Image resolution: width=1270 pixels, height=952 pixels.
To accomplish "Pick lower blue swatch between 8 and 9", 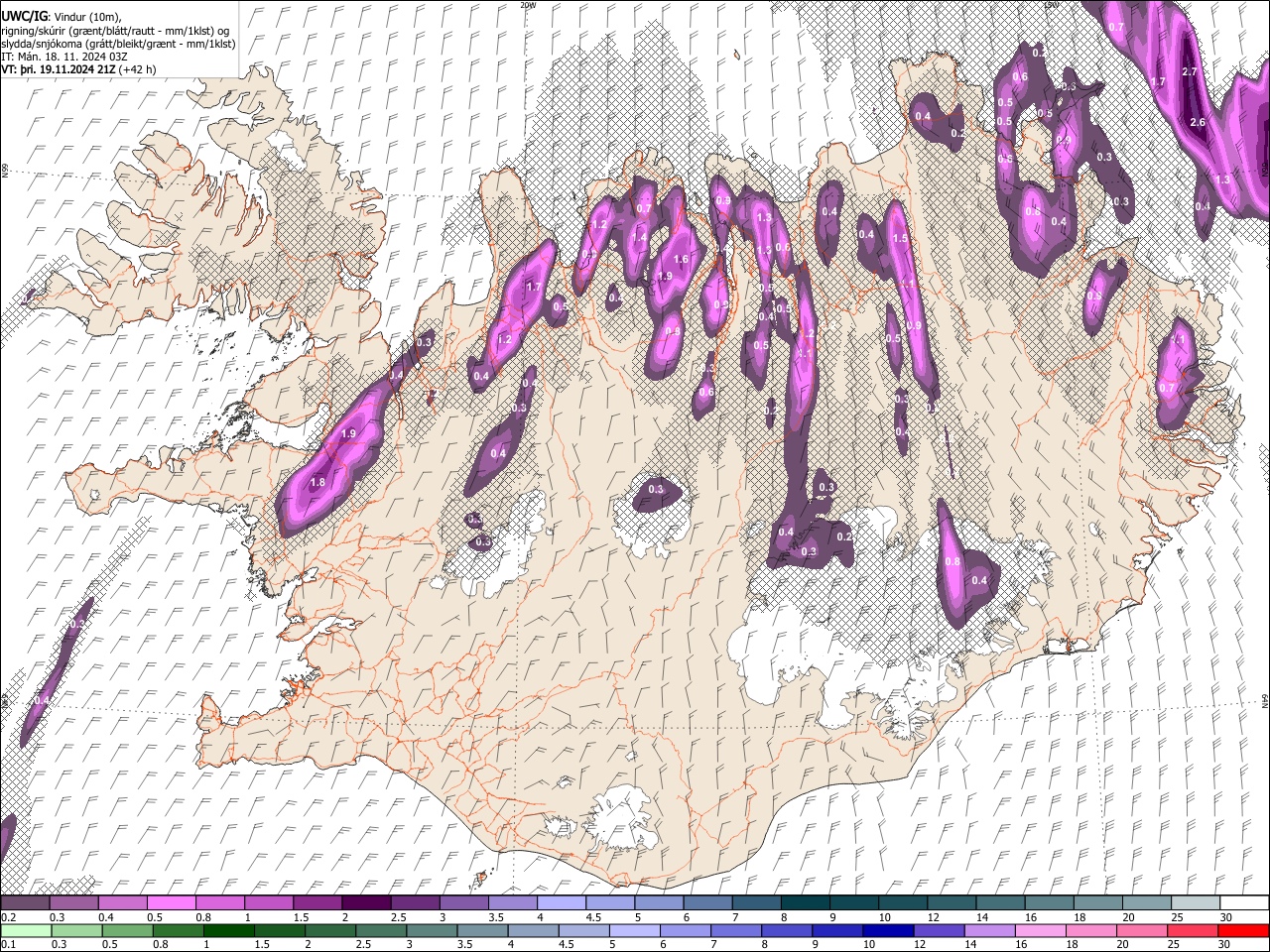I will tap(787, 931).
